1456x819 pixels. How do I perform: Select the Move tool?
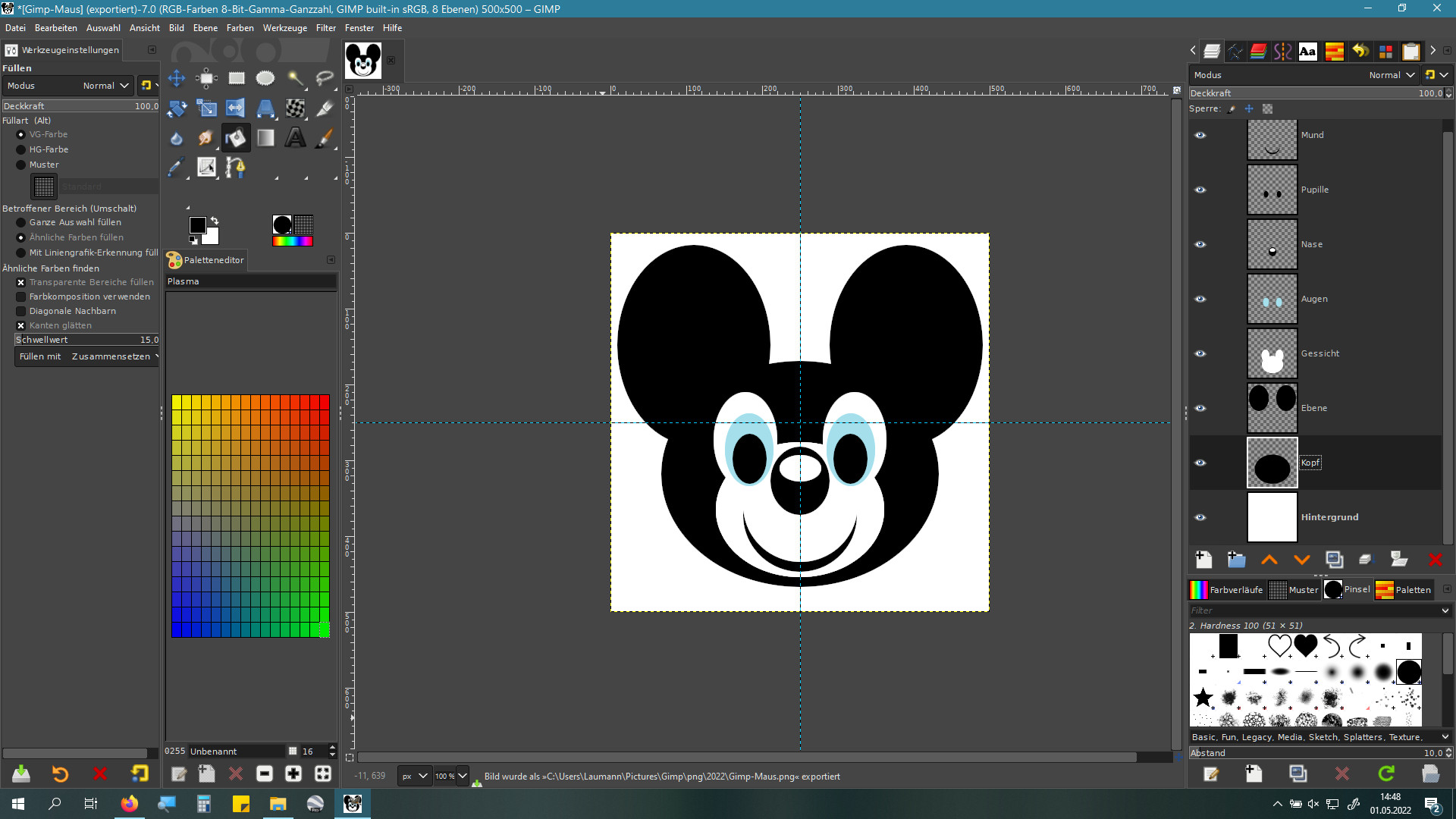coord(177,78)
